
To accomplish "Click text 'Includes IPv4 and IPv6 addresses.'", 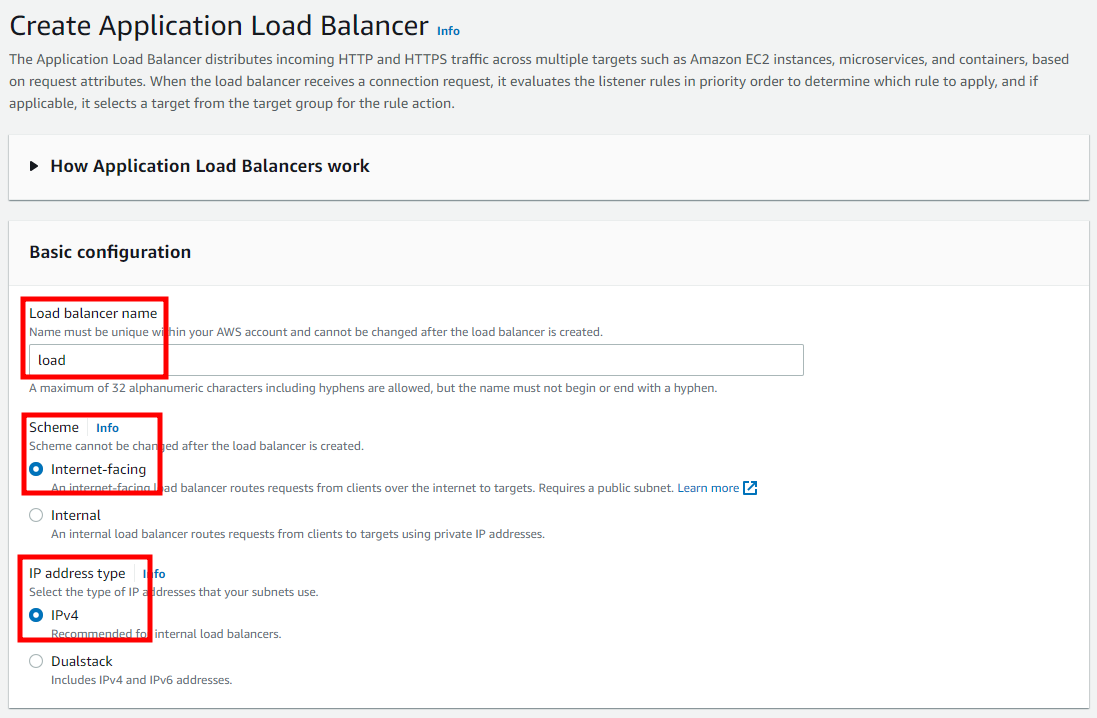I will [141, 680].
